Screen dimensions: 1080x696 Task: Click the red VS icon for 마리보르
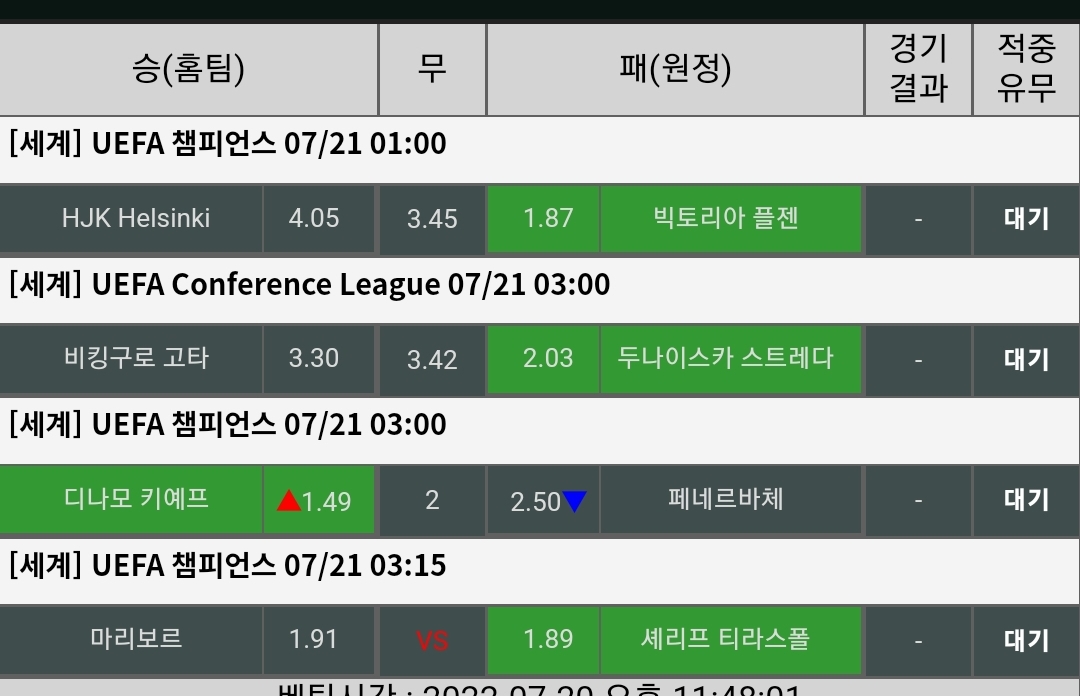432,640
